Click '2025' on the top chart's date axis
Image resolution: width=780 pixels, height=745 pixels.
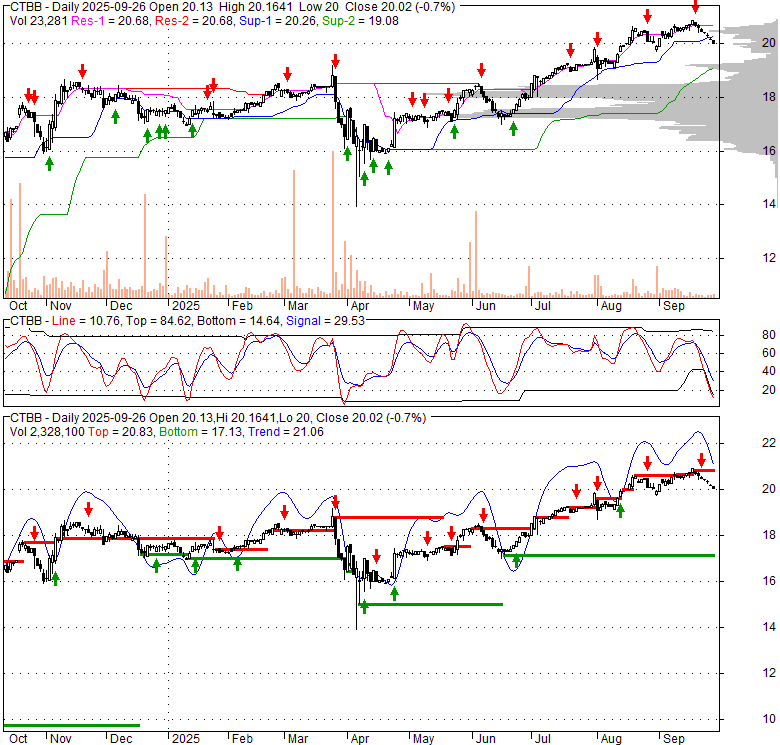(186, 306)
